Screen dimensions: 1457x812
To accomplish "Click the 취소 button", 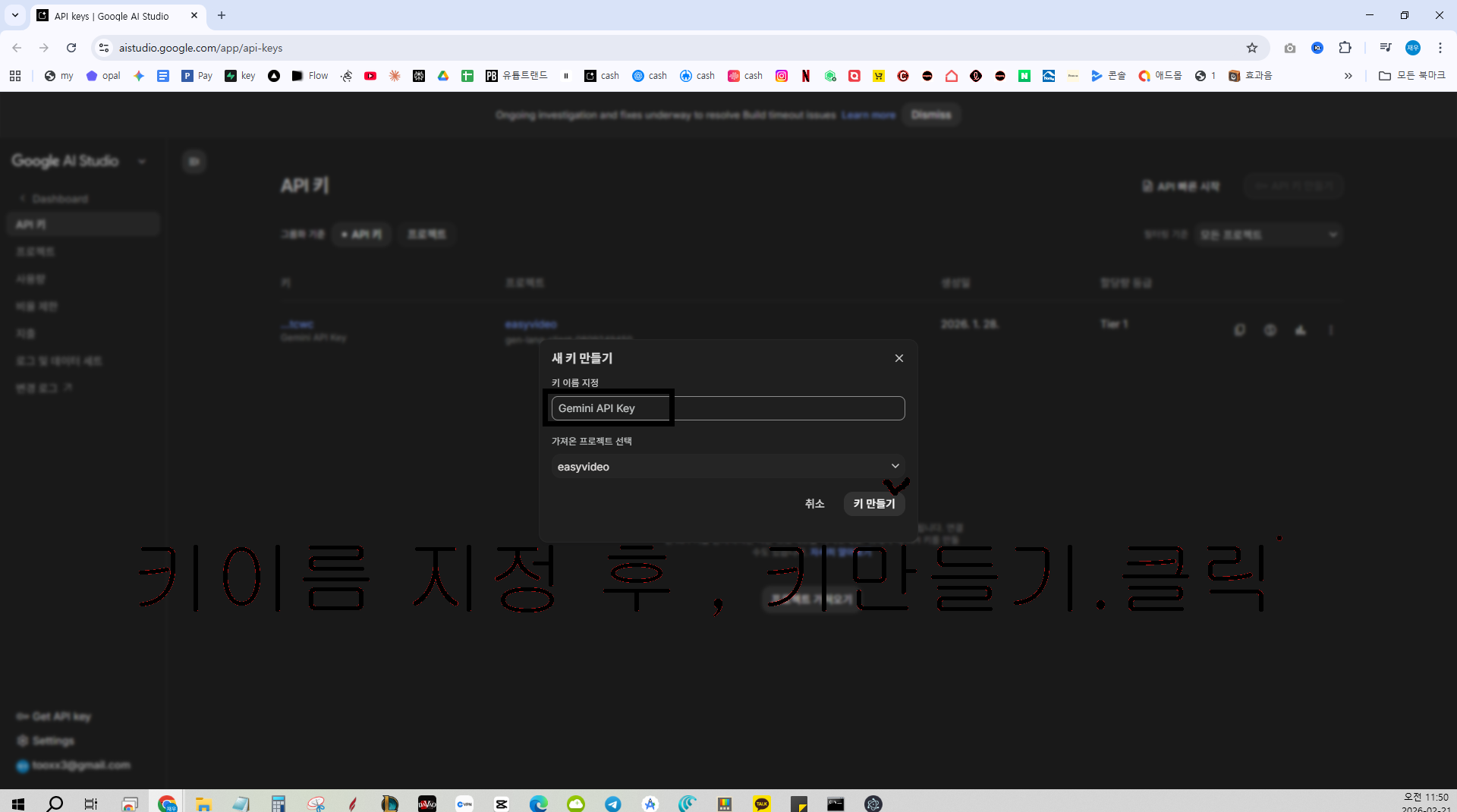I will pyautogui.click(x=814, y=503).
